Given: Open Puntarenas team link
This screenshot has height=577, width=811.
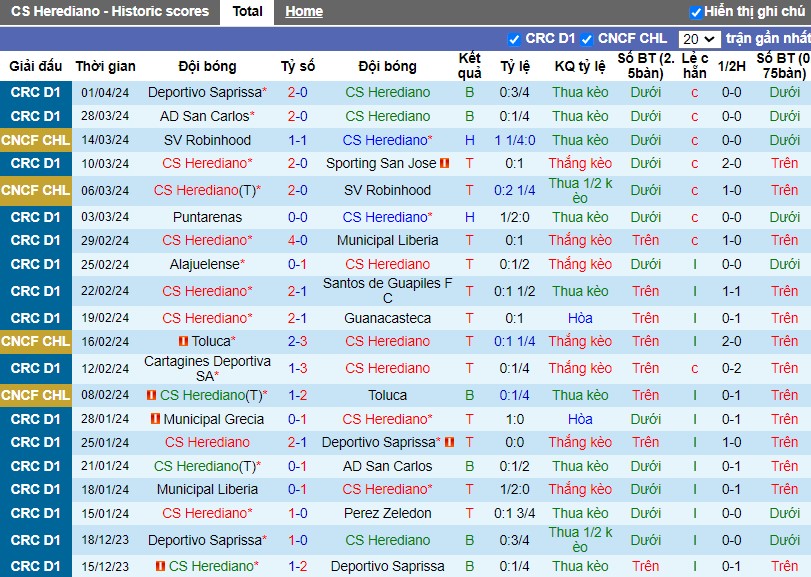Looking at the screenshot, I should pos(207,217).
